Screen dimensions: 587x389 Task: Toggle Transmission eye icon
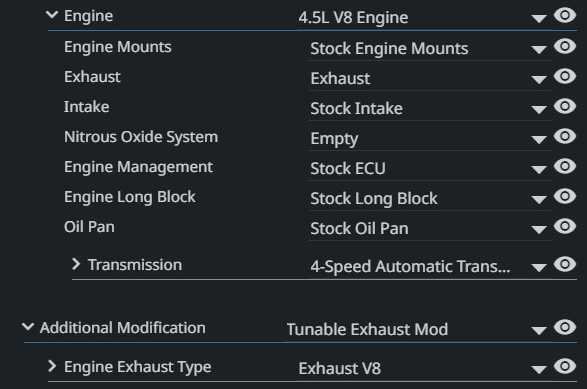point(565,264)
